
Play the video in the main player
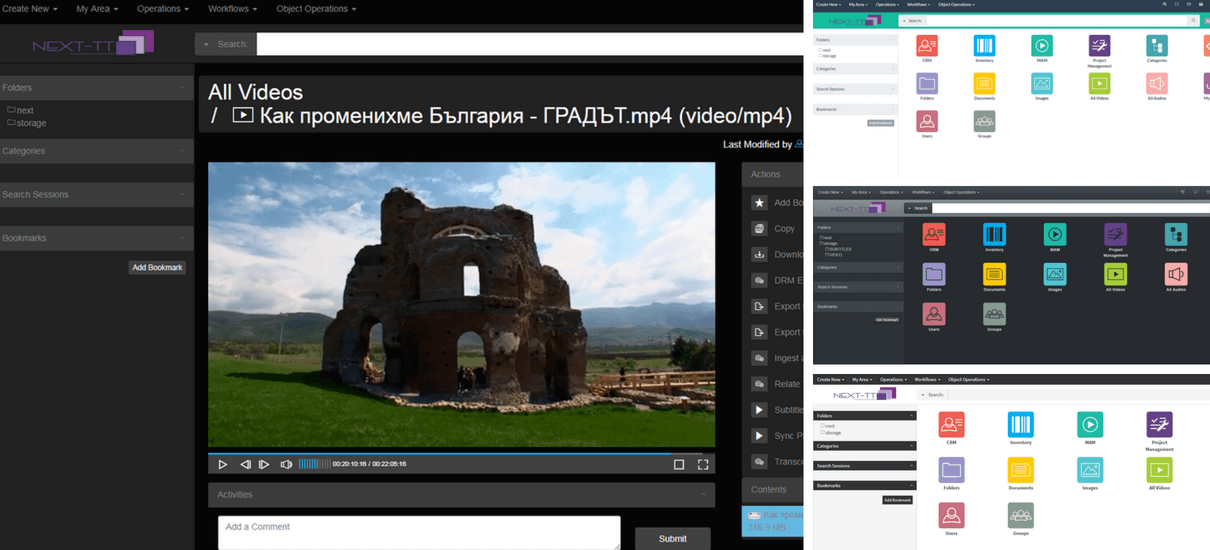223,464
